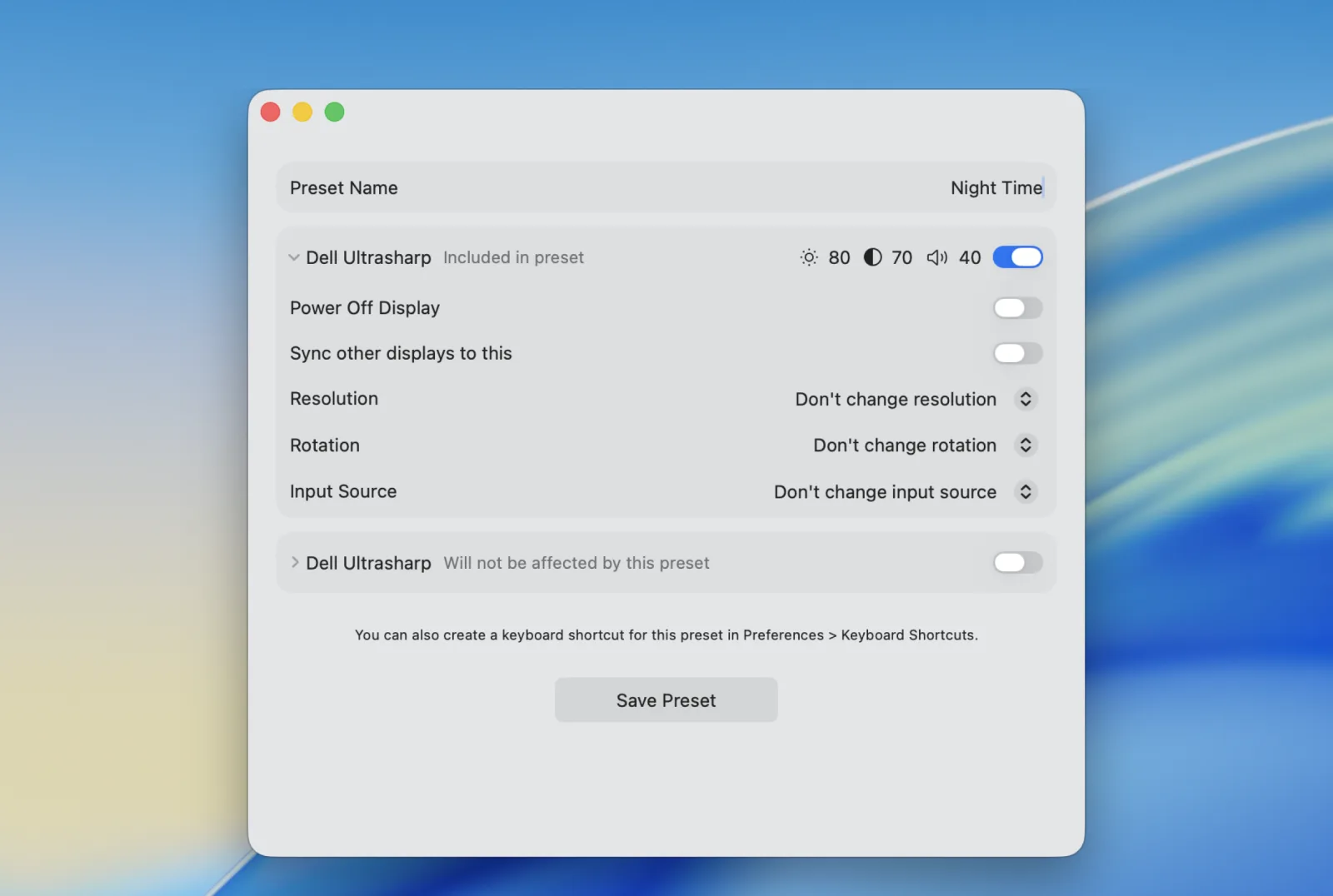The width and height of the screenshot is (1333, 896).
Task: Click the brightness value 80
Action: [839, 257]
